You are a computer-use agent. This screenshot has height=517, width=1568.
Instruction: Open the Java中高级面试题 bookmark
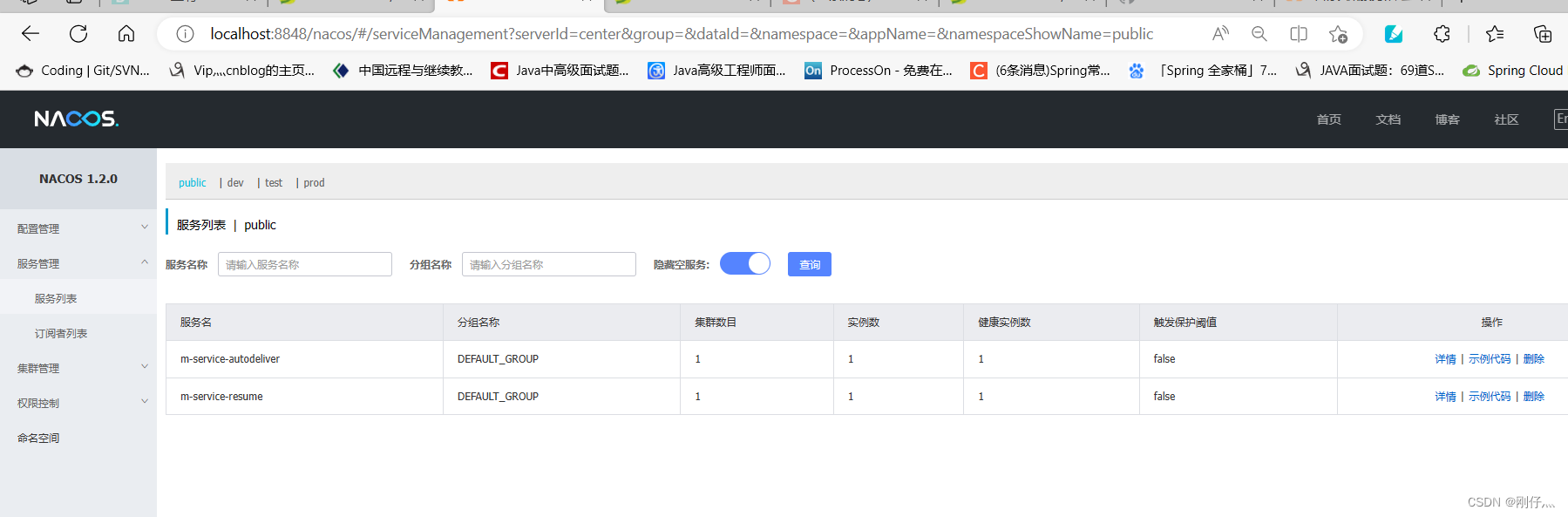[x=560, y=71]
